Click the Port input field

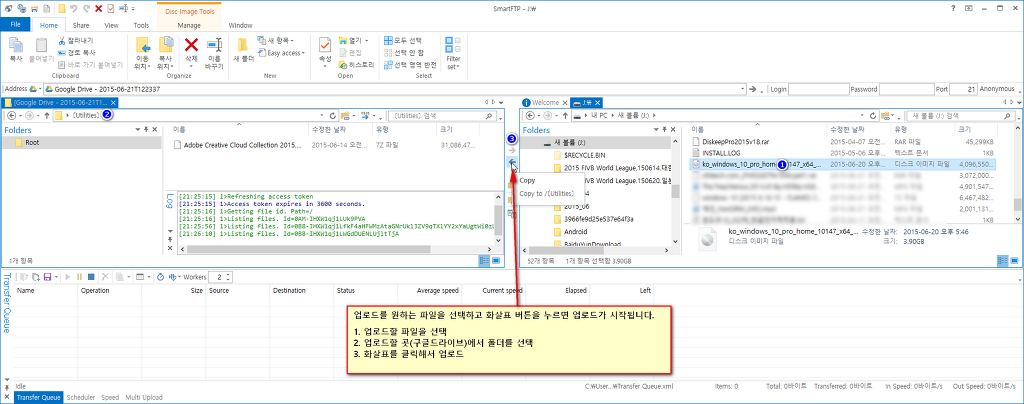click(x=963, y=89)
